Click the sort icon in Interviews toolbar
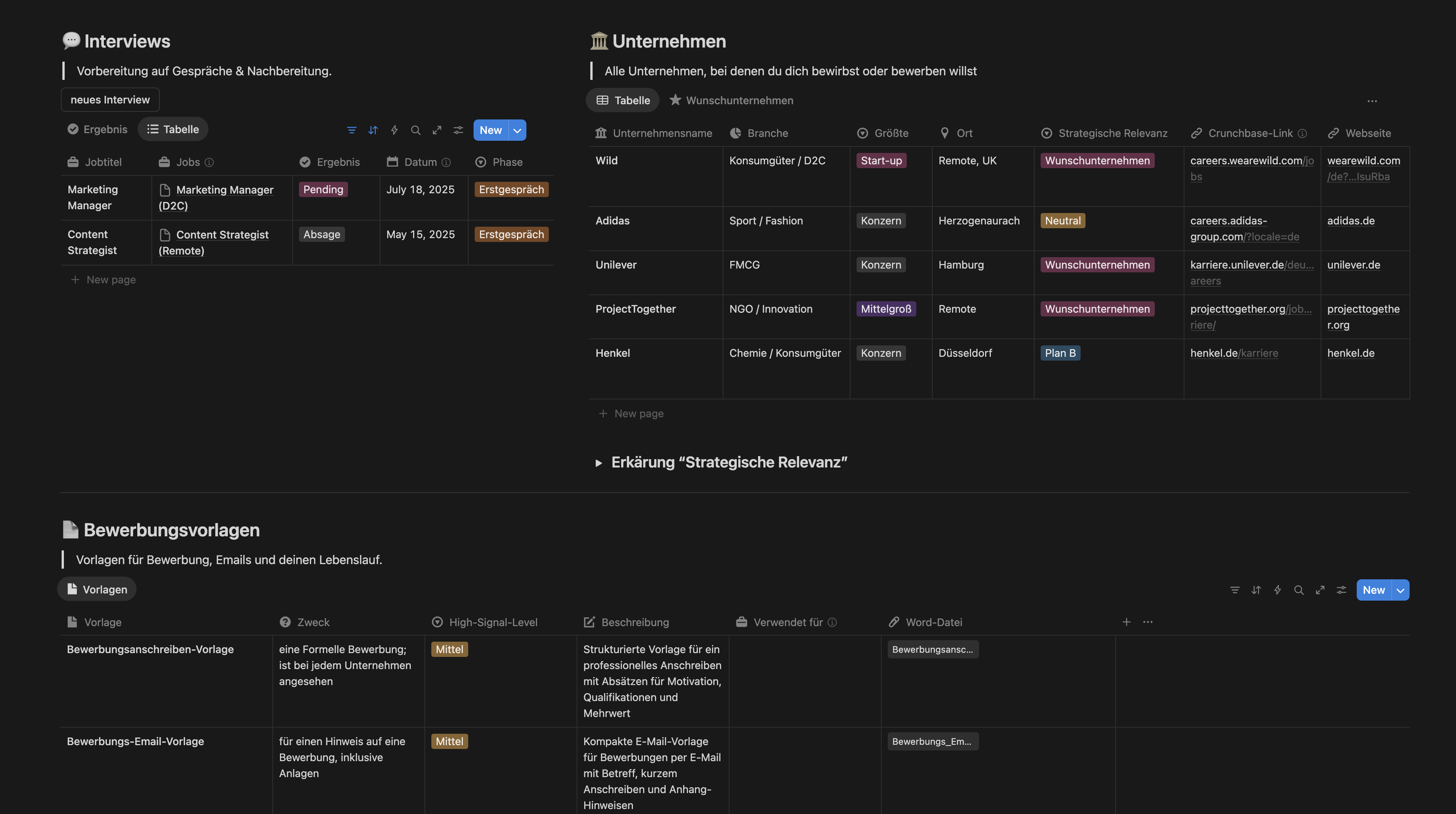This screenshot has width=1456, height=814. coord(373,130)
